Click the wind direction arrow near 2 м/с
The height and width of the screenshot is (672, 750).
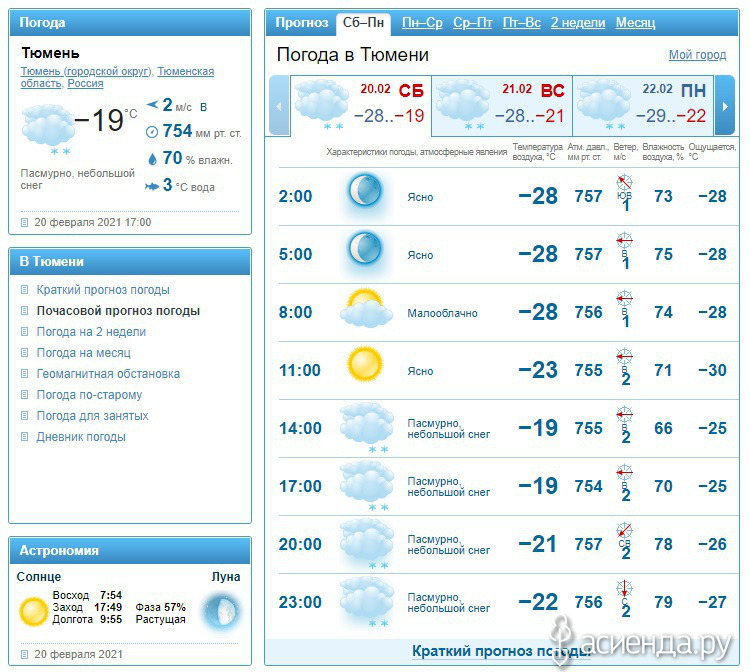152,104
